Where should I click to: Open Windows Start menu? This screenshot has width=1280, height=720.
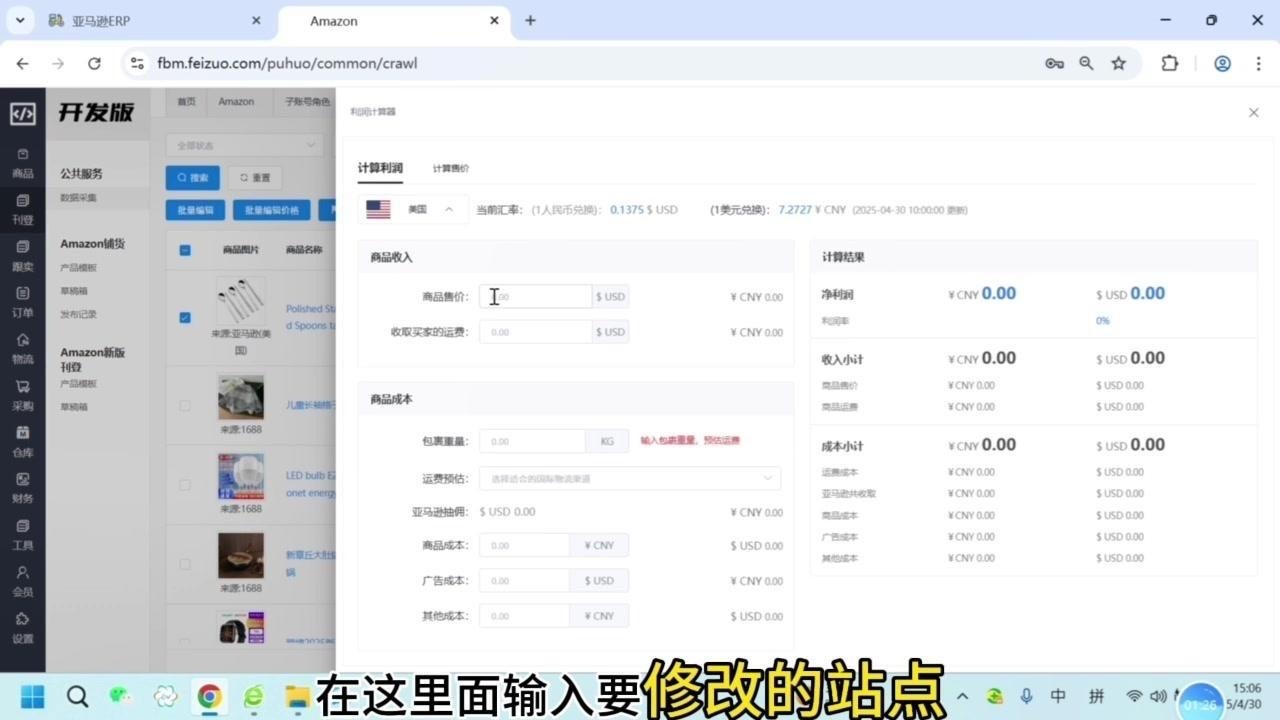point(32,696)
